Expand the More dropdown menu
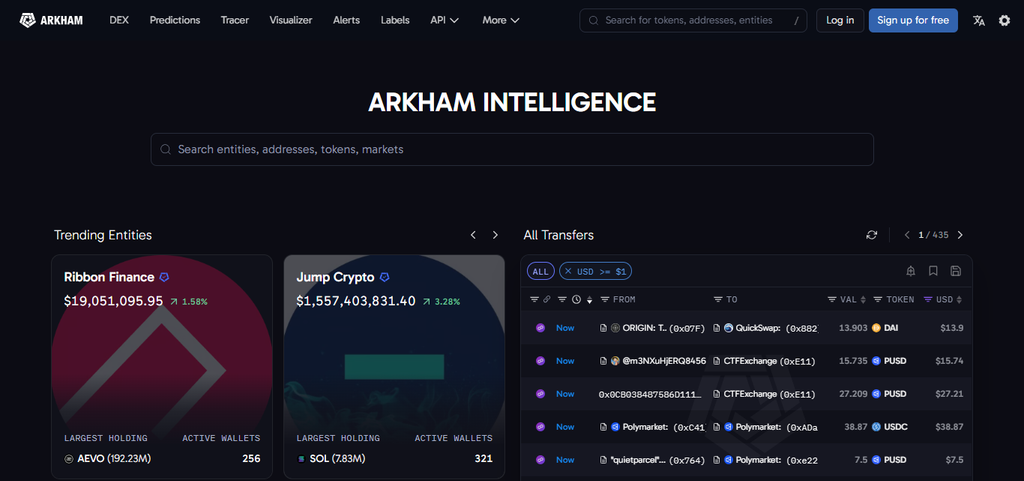The height and width of the screenshot is (481, 1024). (x=501, y=20)
